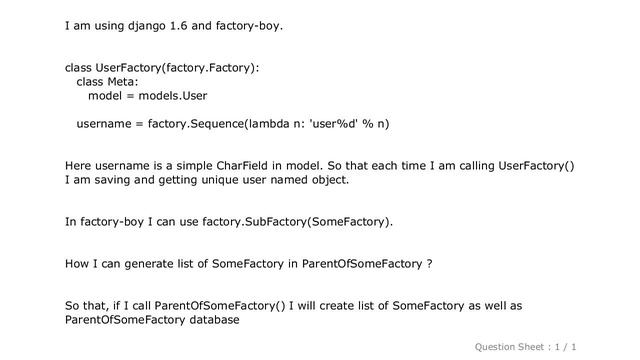Click 'ParentOfSomeFactory()' in the last paragraph

[220, 306]
